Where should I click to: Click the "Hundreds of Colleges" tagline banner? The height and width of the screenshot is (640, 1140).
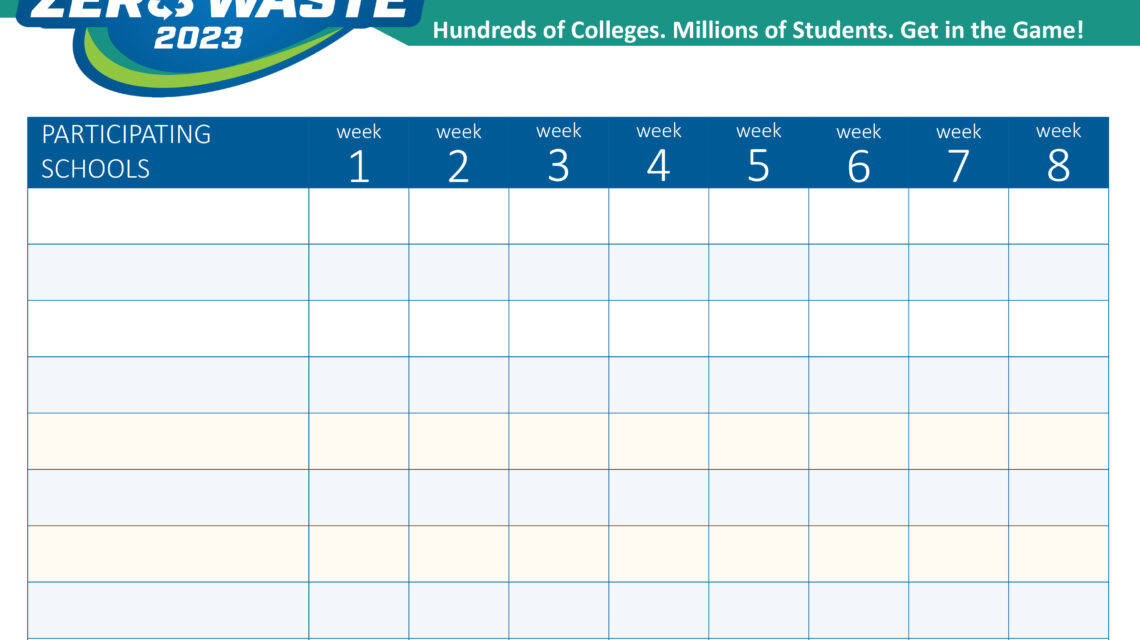tap(757, 30)
